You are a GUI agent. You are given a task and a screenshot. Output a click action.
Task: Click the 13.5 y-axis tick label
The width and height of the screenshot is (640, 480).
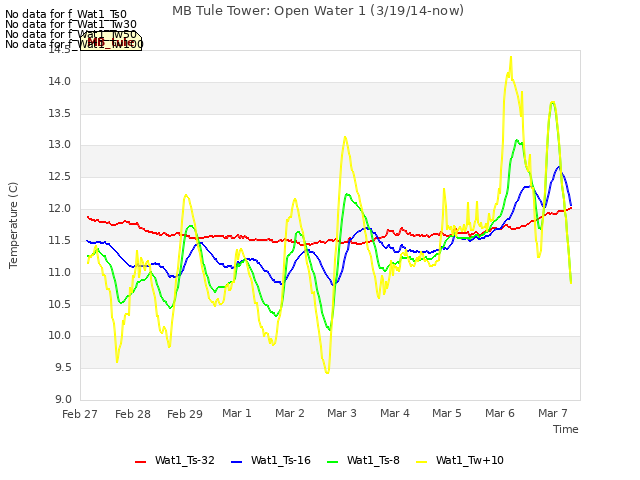[60, 113]
